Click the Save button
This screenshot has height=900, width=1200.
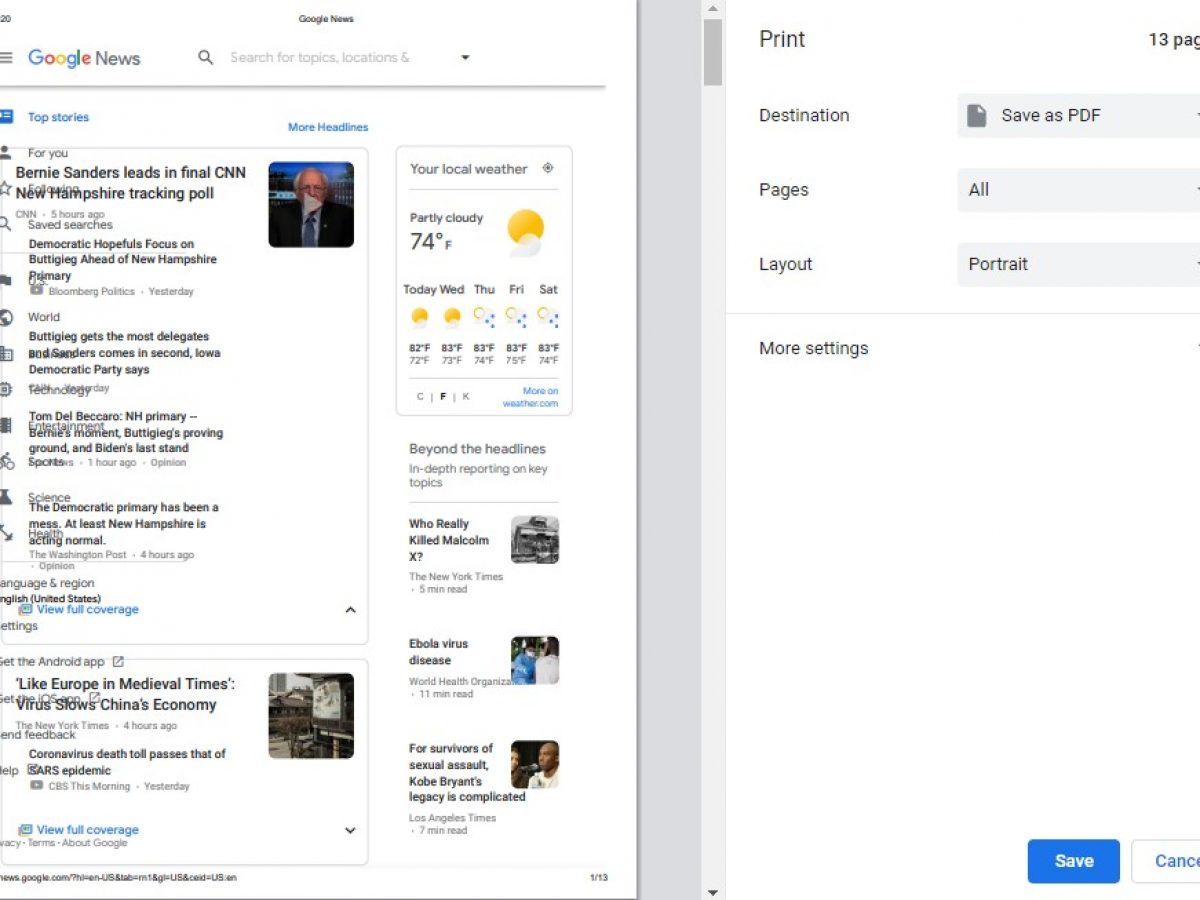(x=1074, y=861)
